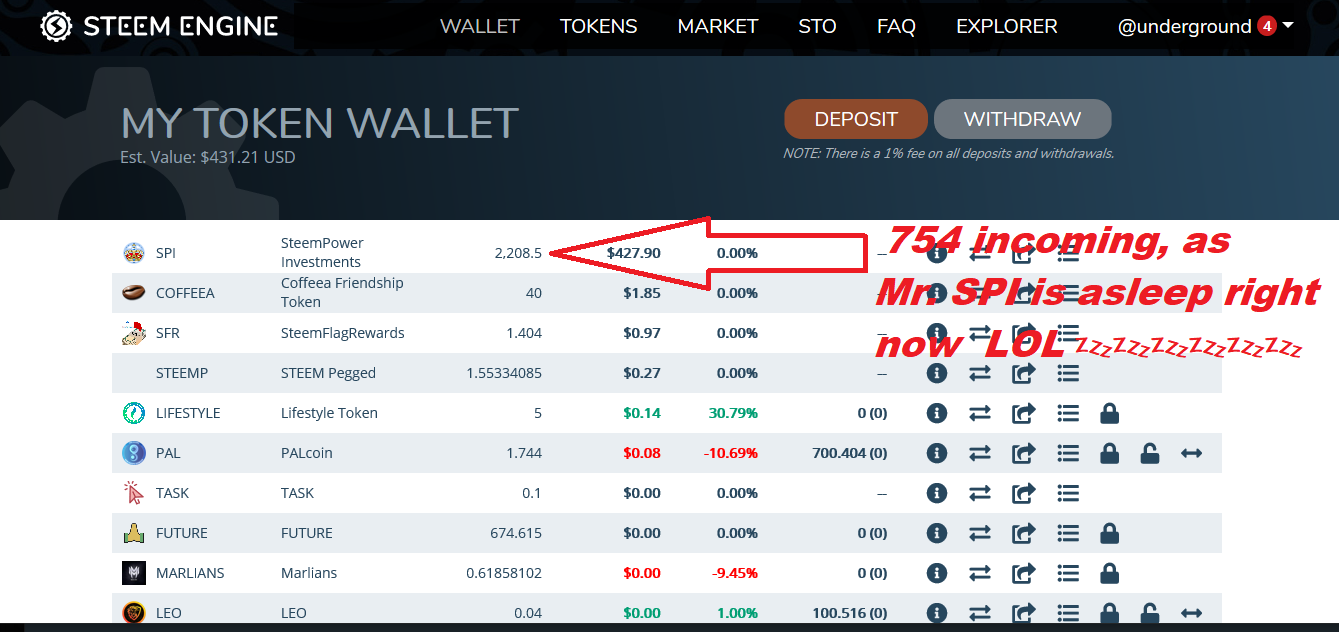Open the TOKENS page
1339x632 pixels.
pyautogui.click(x=598, y=27)
